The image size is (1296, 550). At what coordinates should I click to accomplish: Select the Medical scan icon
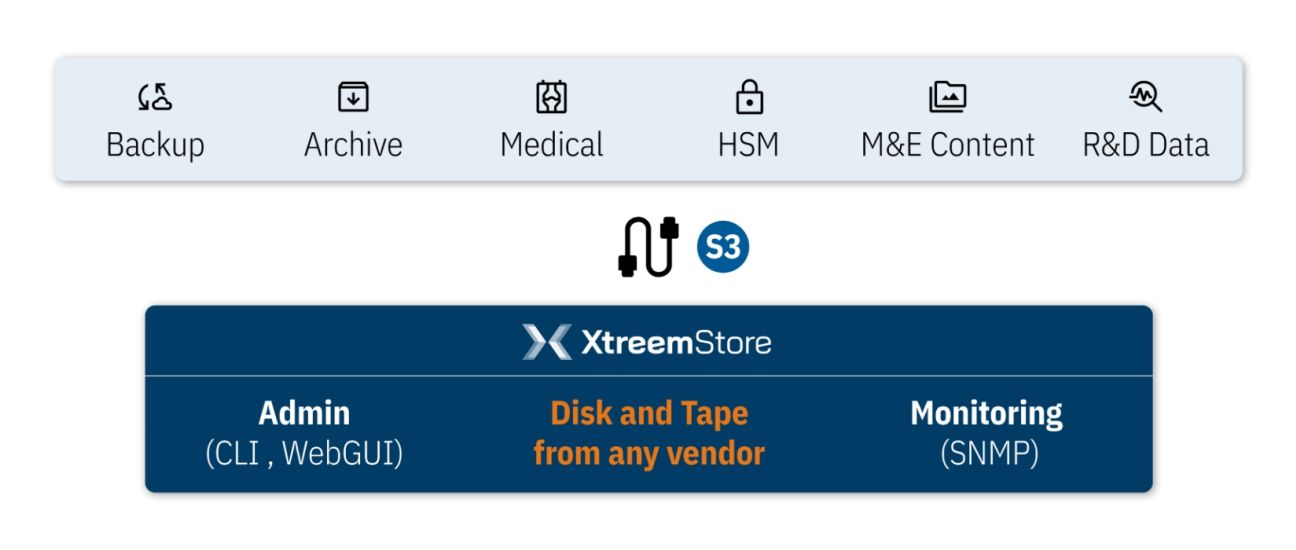552,97
